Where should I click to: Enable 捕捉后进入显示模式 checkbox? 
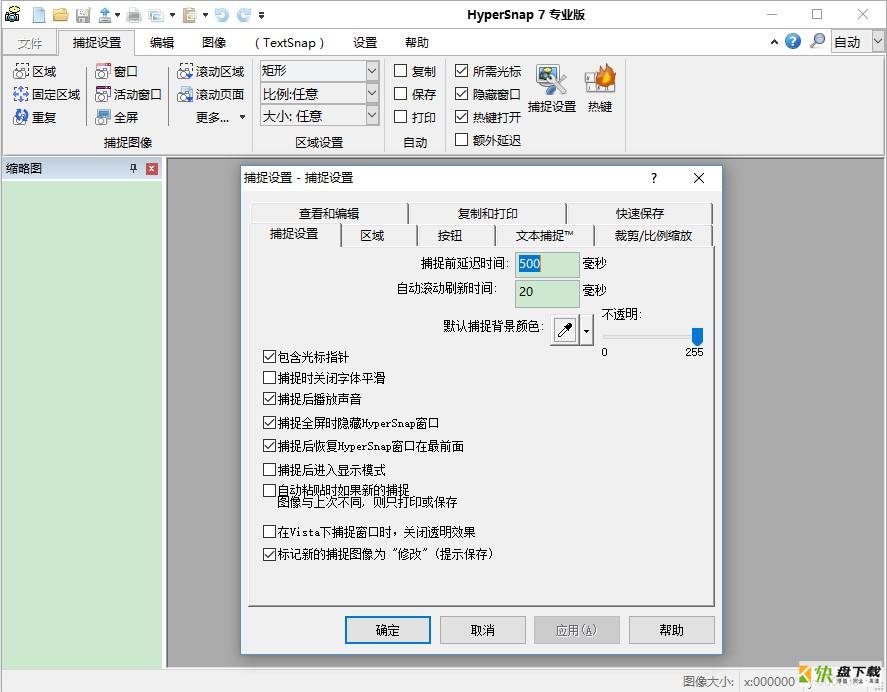pos(269,470)
